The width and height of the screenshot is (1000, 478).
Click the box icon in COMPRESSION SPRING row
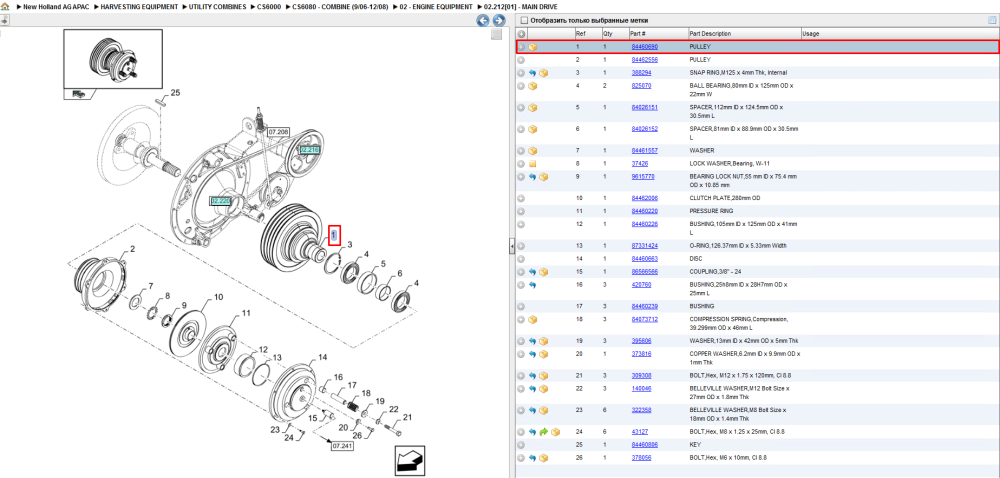click(533, 319)
